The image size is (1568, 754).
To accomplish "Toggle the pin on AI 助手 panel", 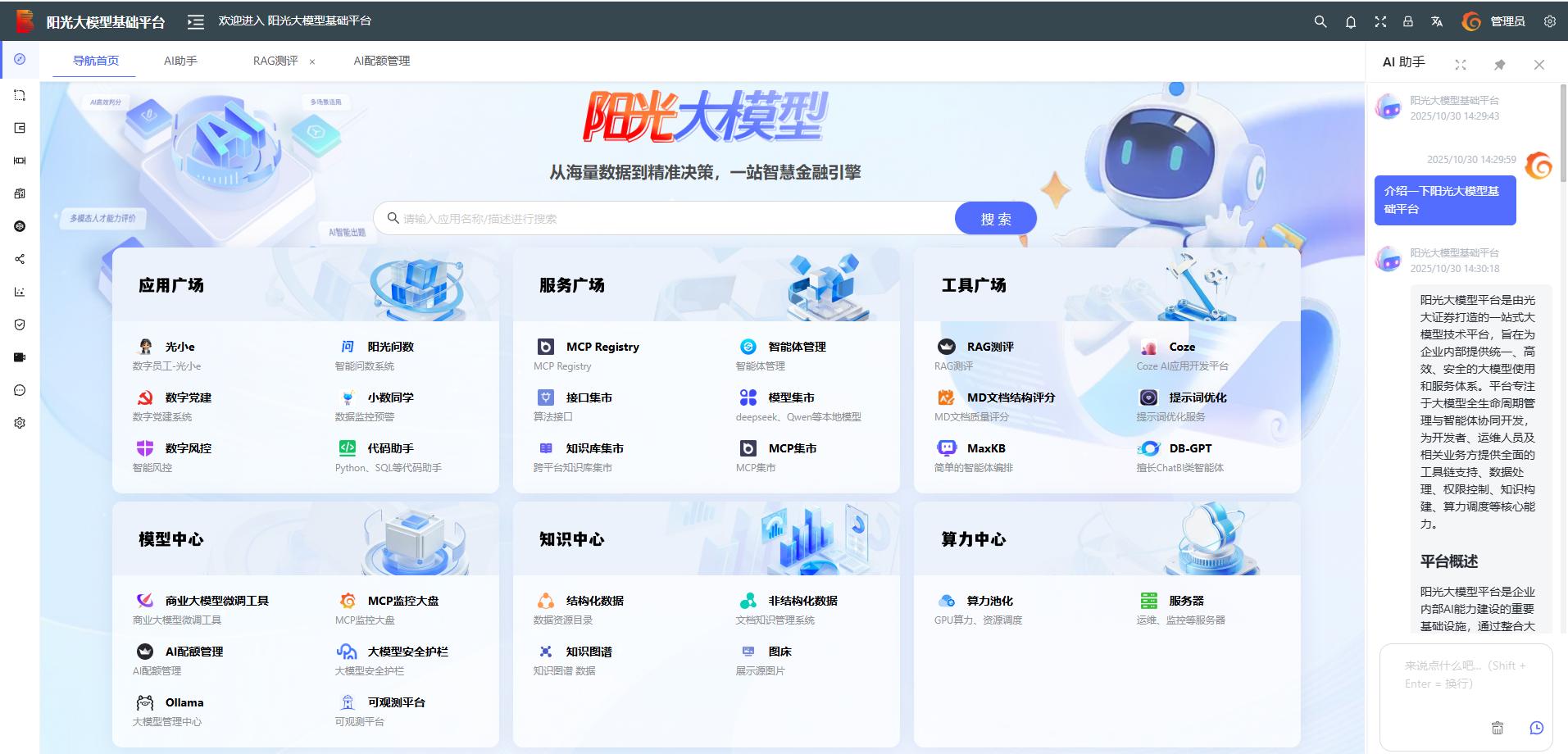I will pos(1500,64).
